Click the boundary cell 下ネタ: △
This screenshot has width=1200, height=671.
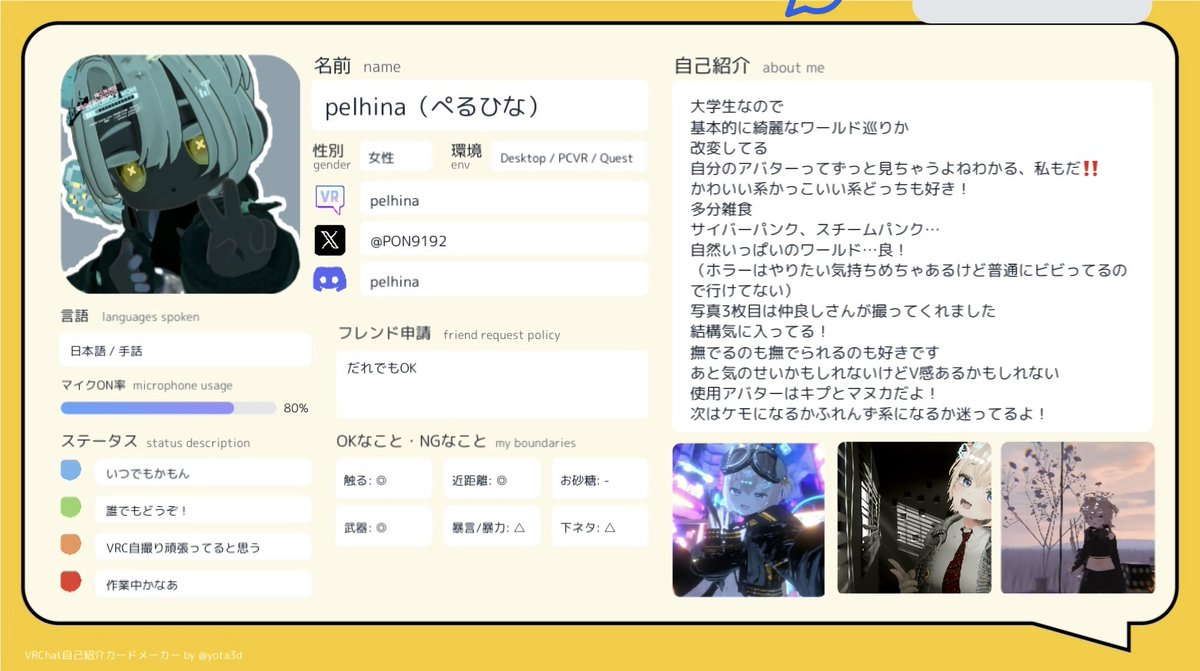point(599,526)
